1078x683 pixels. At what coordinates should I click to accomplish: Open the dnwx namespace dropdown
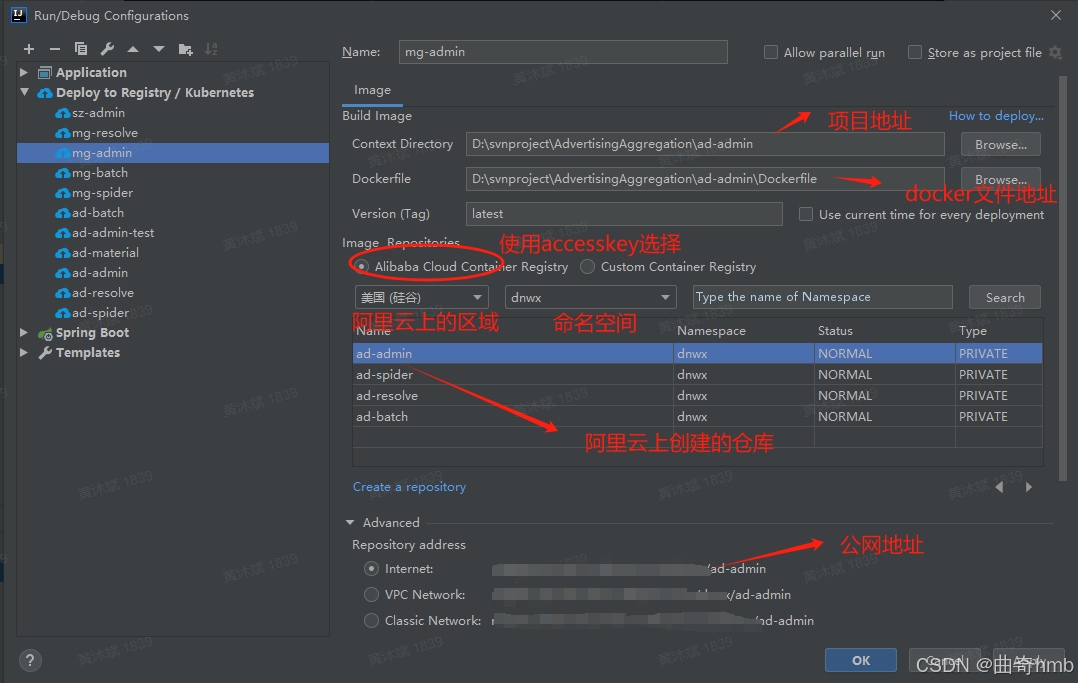point(591,297)
